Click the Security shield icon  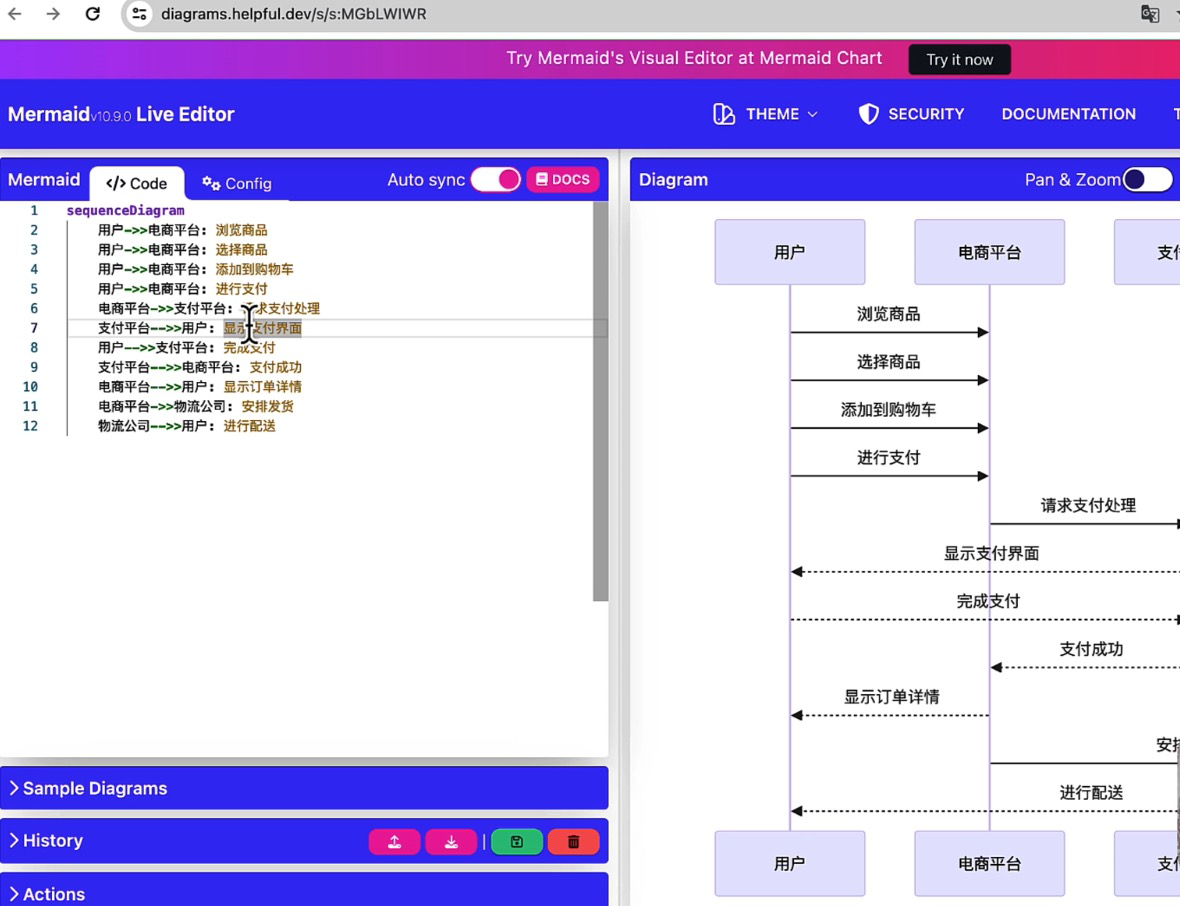[868, 114]
